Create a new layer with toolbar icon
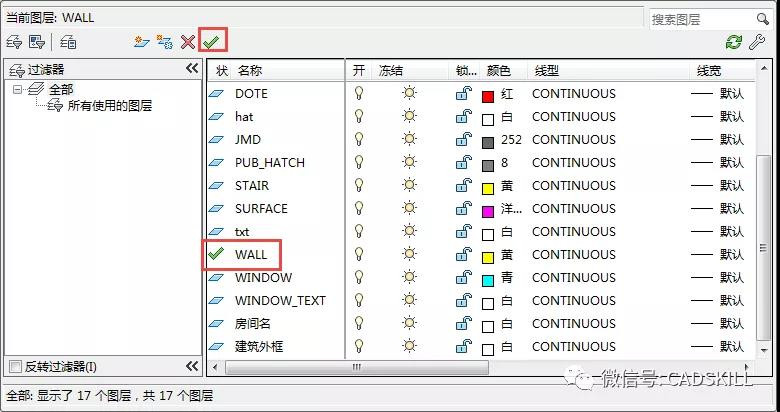Viewport: 780px width, 412px height. click(143, 41)
